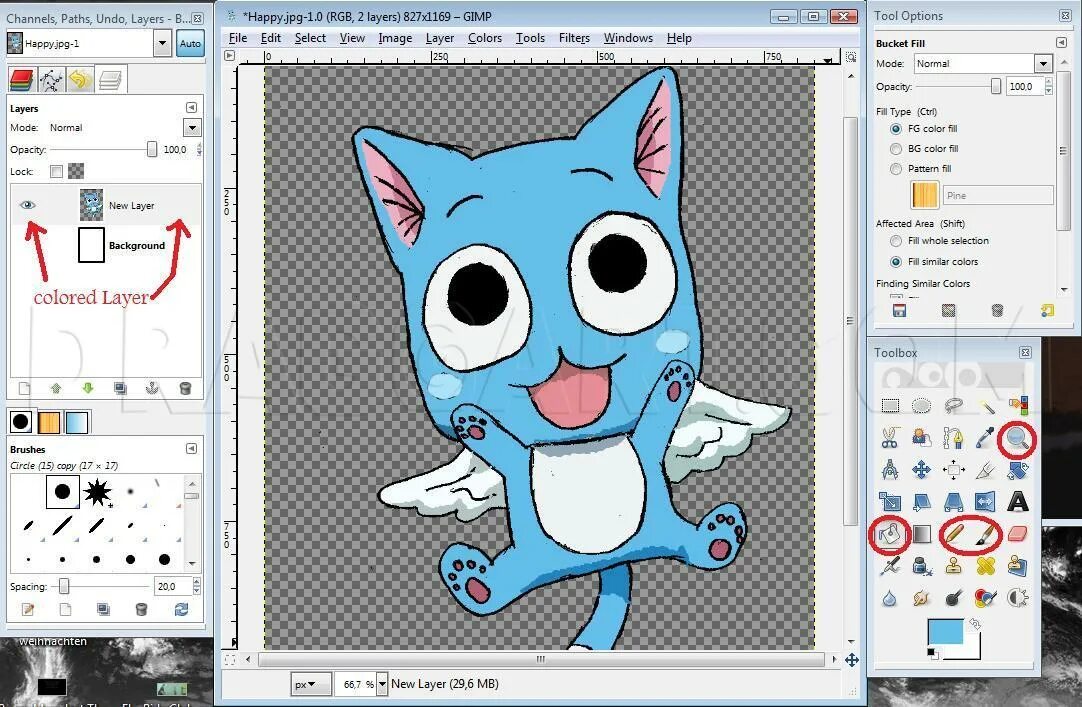The width and height of the screenshot is (1082, 707).
Task: Select the Scale tool
Action: 890,501
